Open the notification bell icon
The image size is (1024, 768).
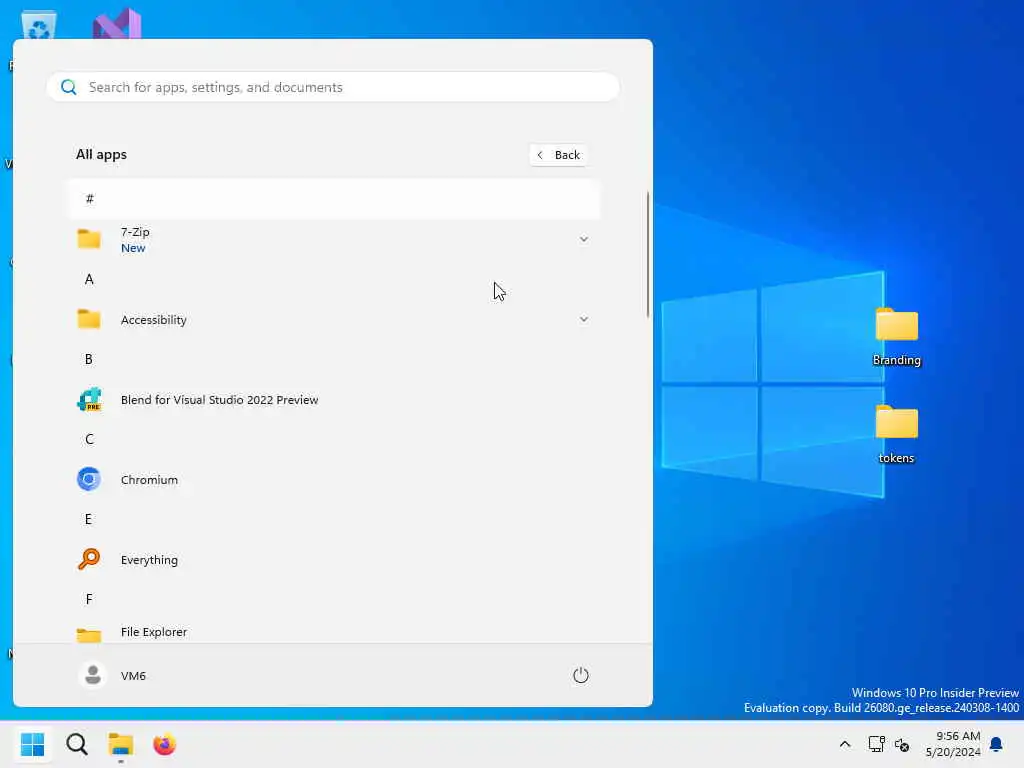[x=997, y=744]
